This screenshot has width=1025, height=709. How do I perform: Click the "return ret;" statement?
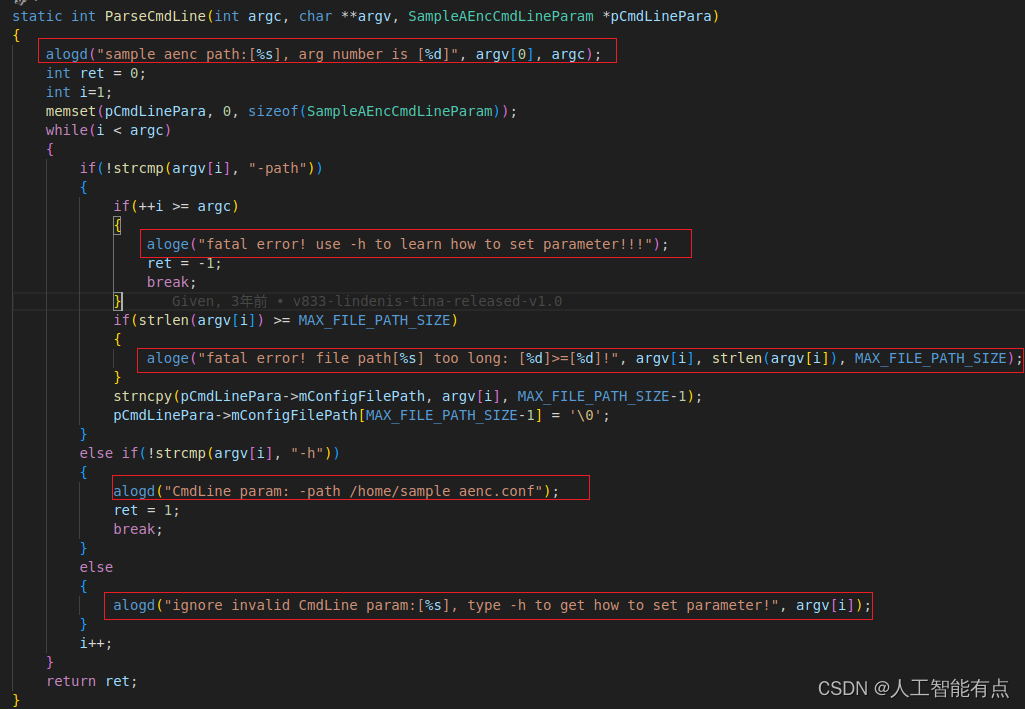tap(92, 681)
